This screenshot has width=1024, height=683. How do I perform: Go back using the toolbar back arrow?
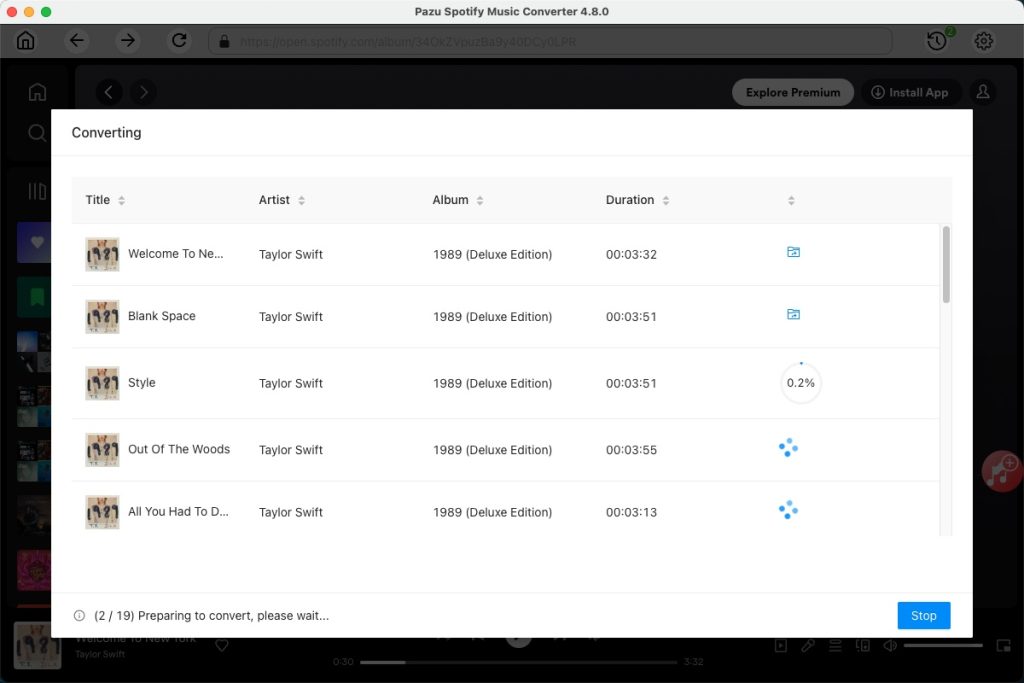[77, 41]
